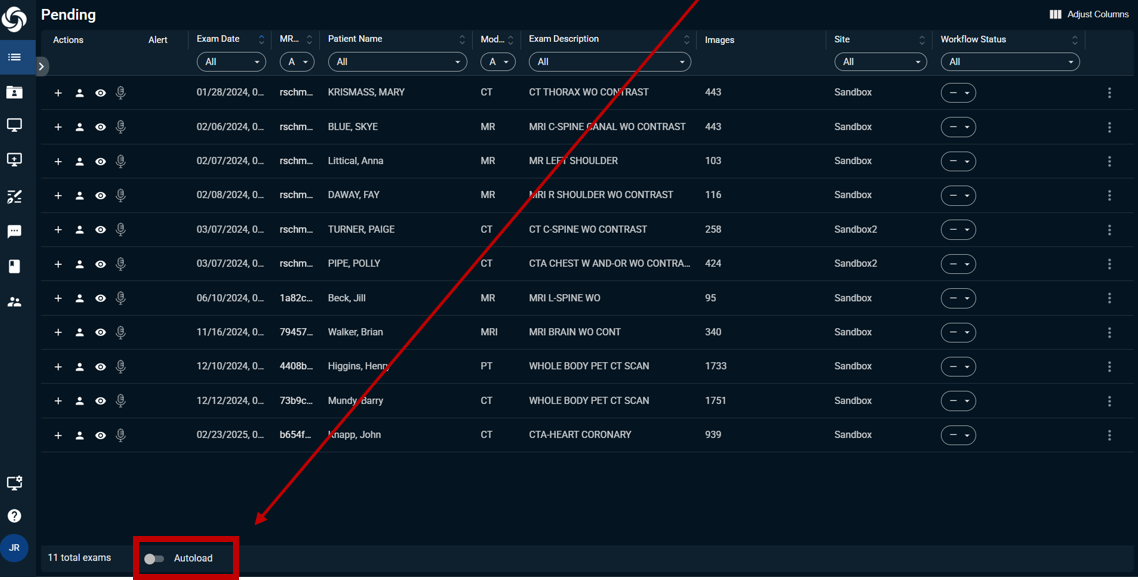Click assign person icon for Littical, Anna
Viewport: 1138px width, 580px height.
pos(79,161)
